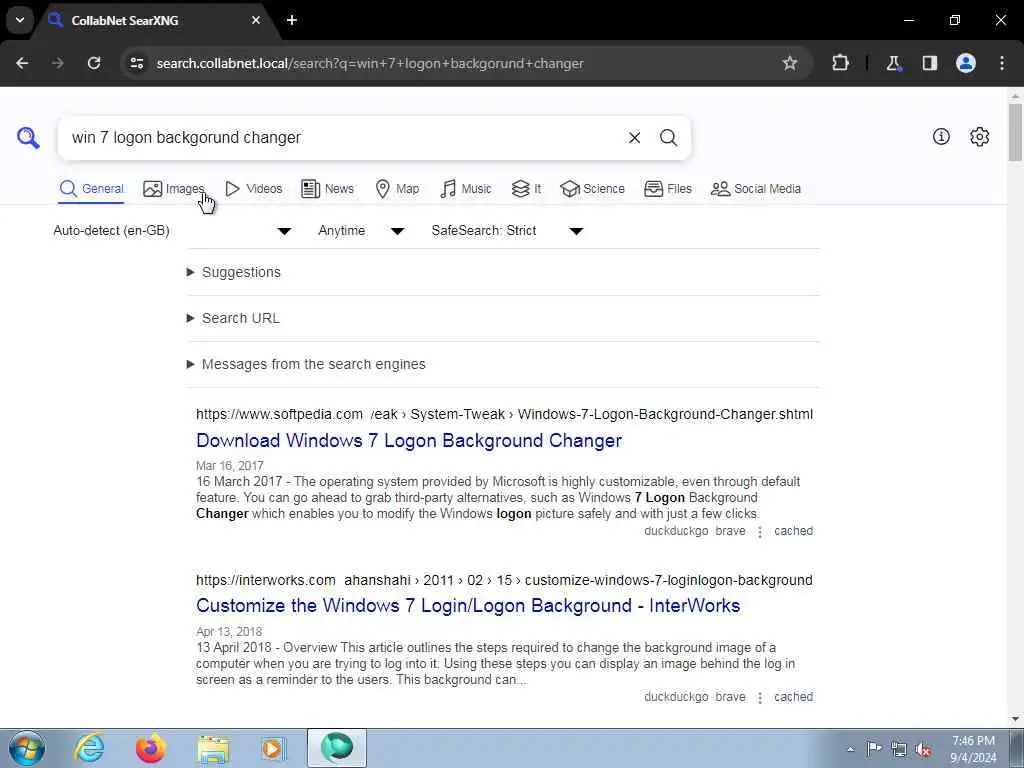Expand the Suggestions section

tap(234, 272)
